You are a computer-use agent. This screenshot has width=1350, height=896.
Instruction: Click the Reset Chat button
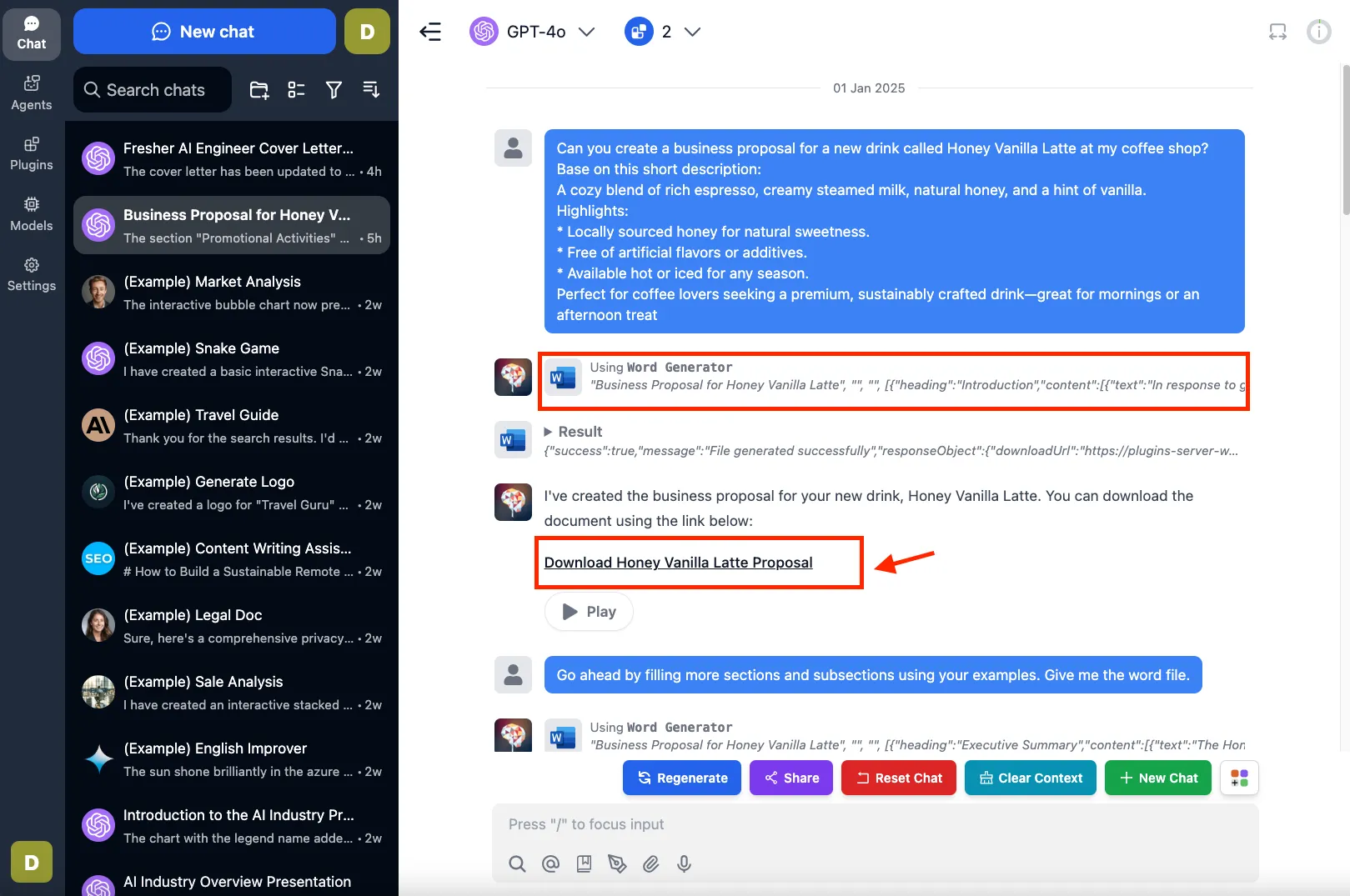click(899, 778)
